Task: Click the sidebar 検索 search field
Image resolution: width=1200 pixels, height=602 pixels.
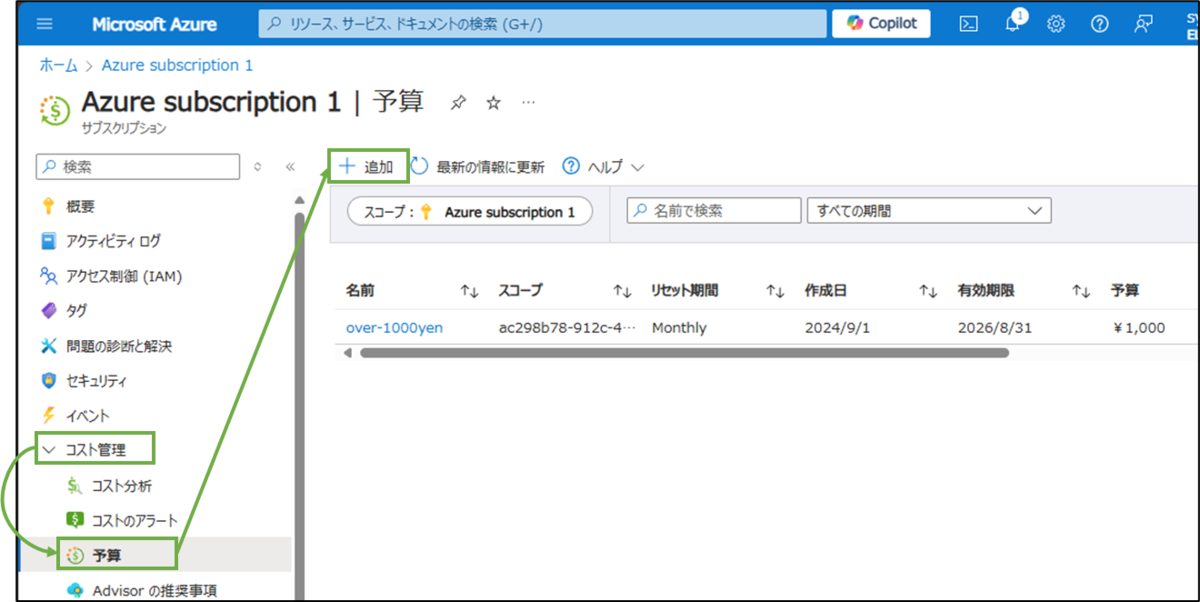Action: coord(138,167)
